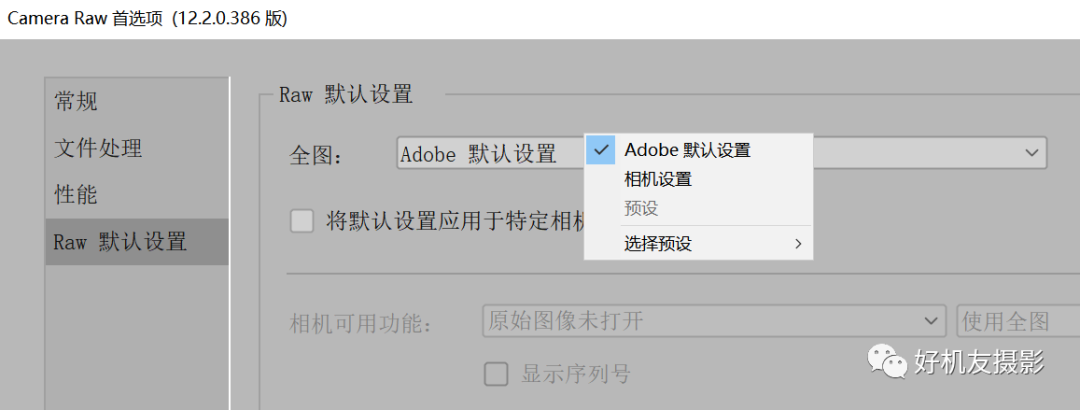The width and height of the screenshot is (1080, 410).
Task: Expand the 原始图像未打开 camera features dropdown
Action: (x=712, y=320)
